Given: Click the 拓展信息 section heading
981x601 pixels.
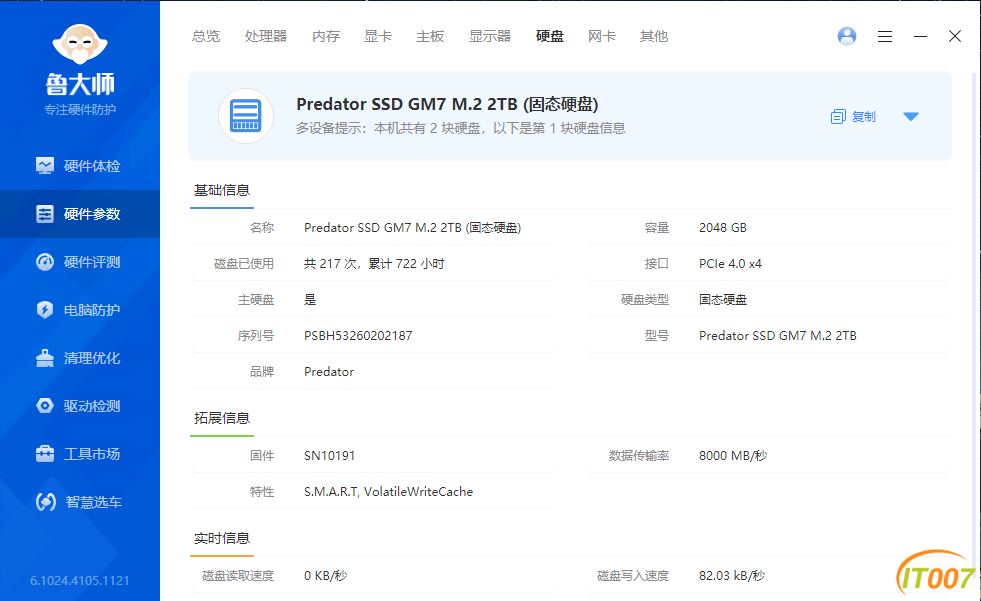Looking at the screenshot, I should (x=221, y=418).
